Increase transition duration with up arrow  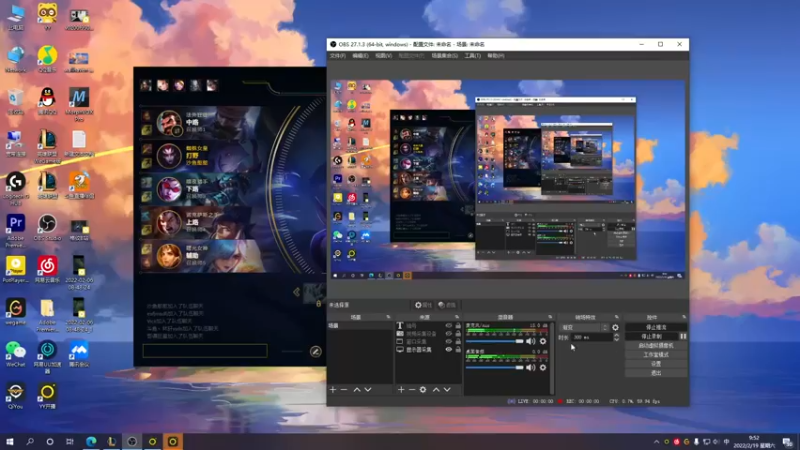pyautogui.click(x=616, y=335)
